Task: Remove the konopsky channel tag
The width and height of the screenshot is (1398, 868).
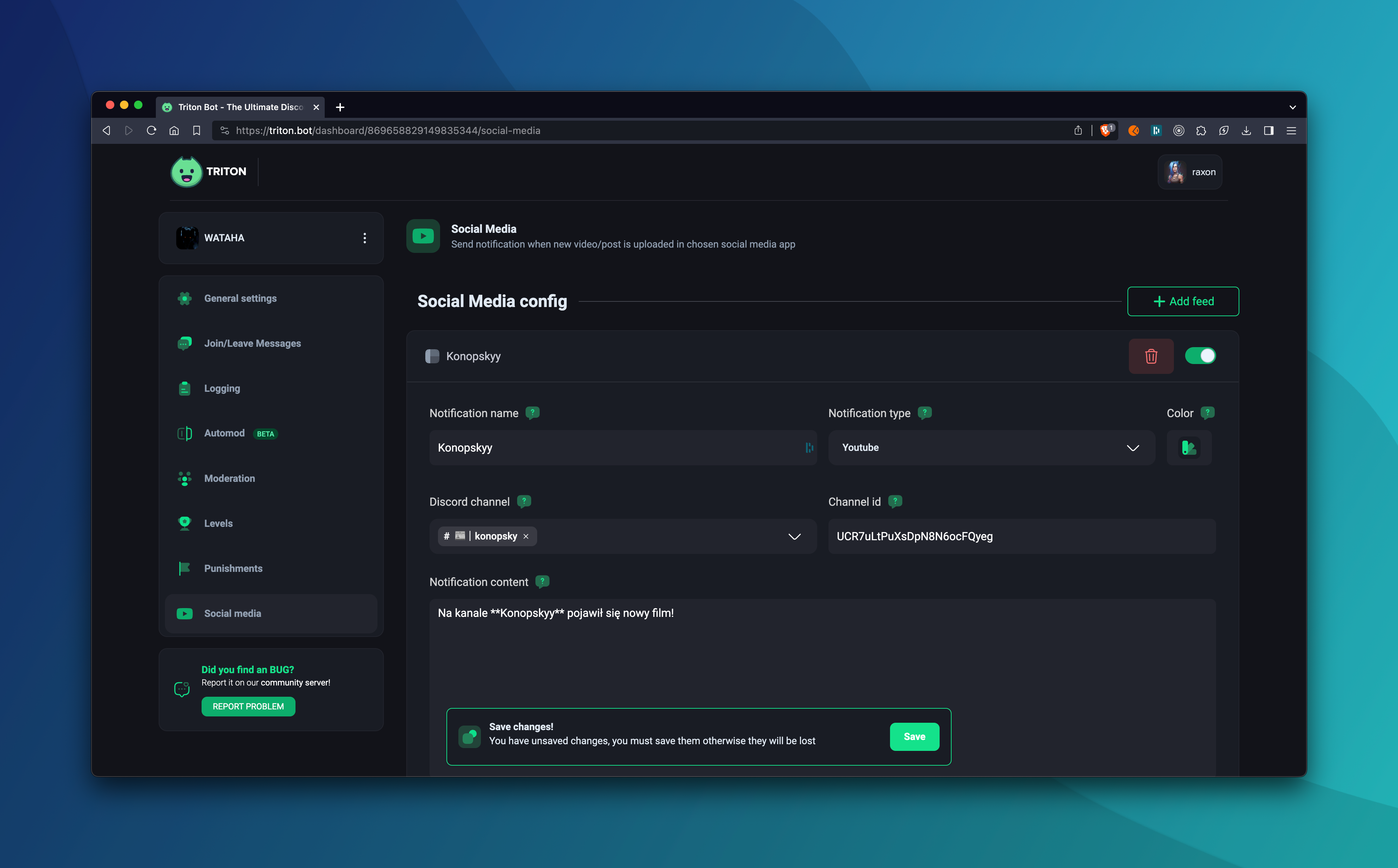Action: tap(526, 536)
